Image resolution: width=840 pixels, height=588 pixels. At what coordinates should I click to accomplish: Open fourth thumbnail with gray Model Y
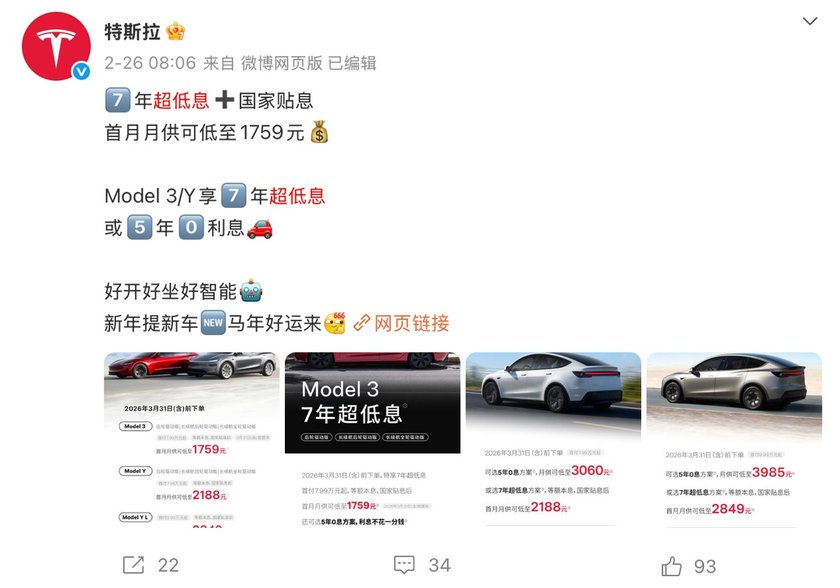734,440
